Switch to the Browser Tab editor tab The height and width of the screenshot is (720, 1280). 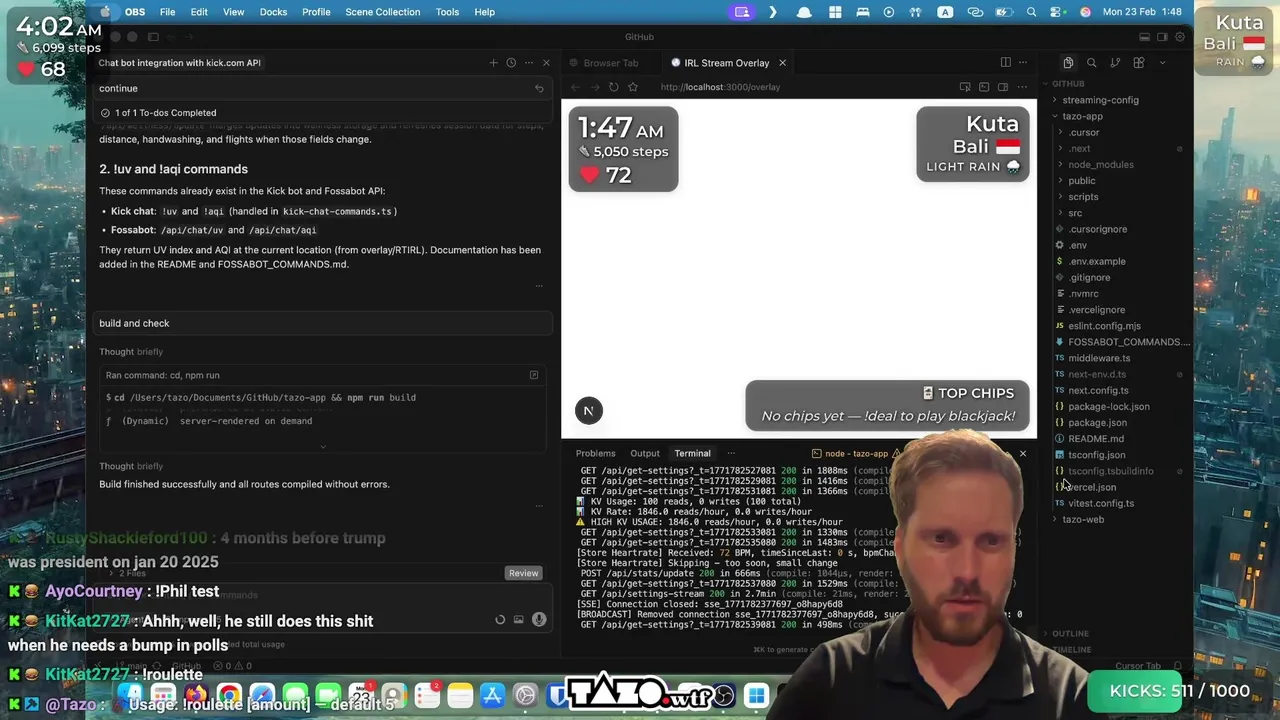(x=603, y=63)
